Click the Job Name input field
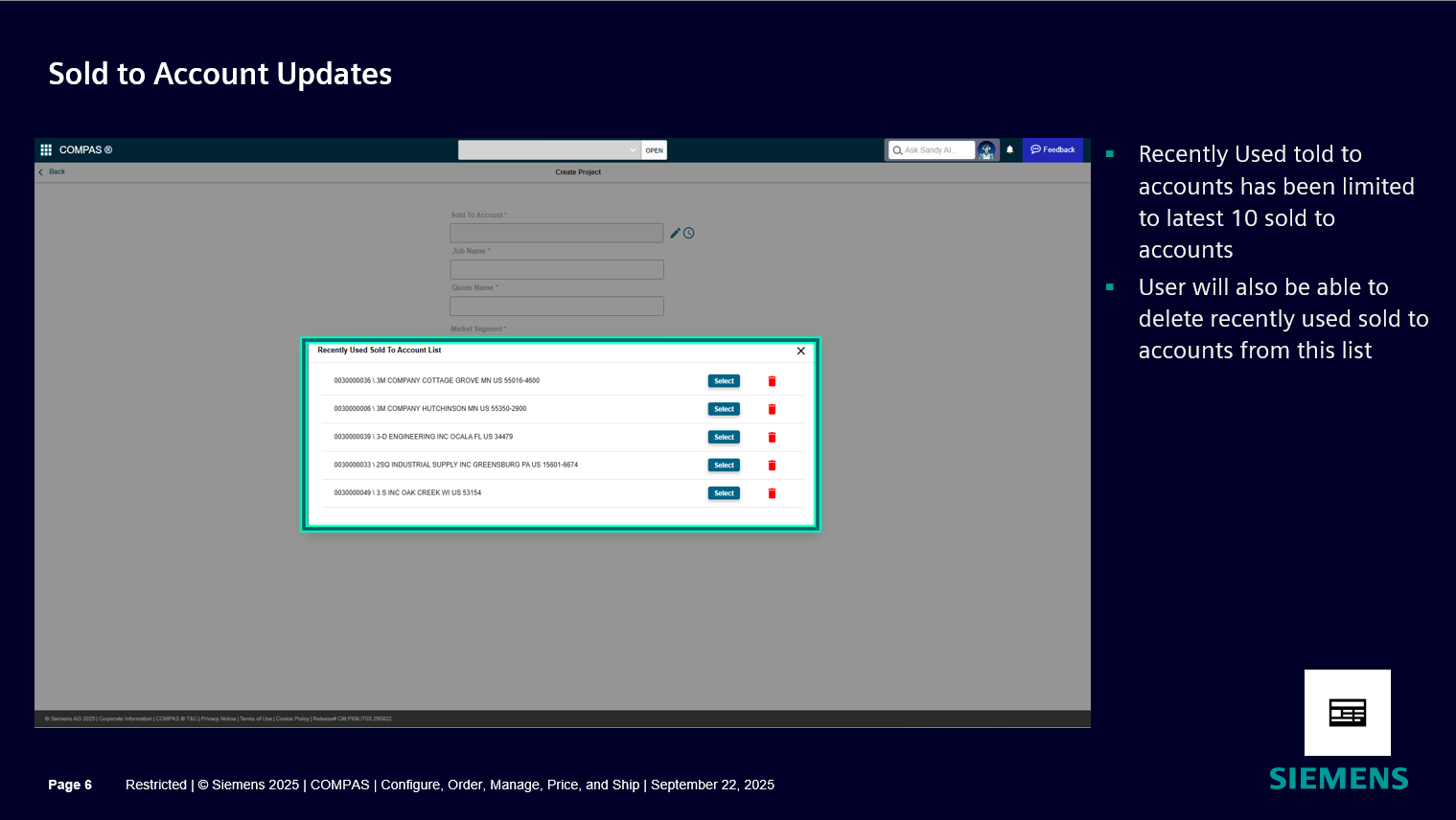Viewport: 1456px width, 820px height. [x=557, y=269]
